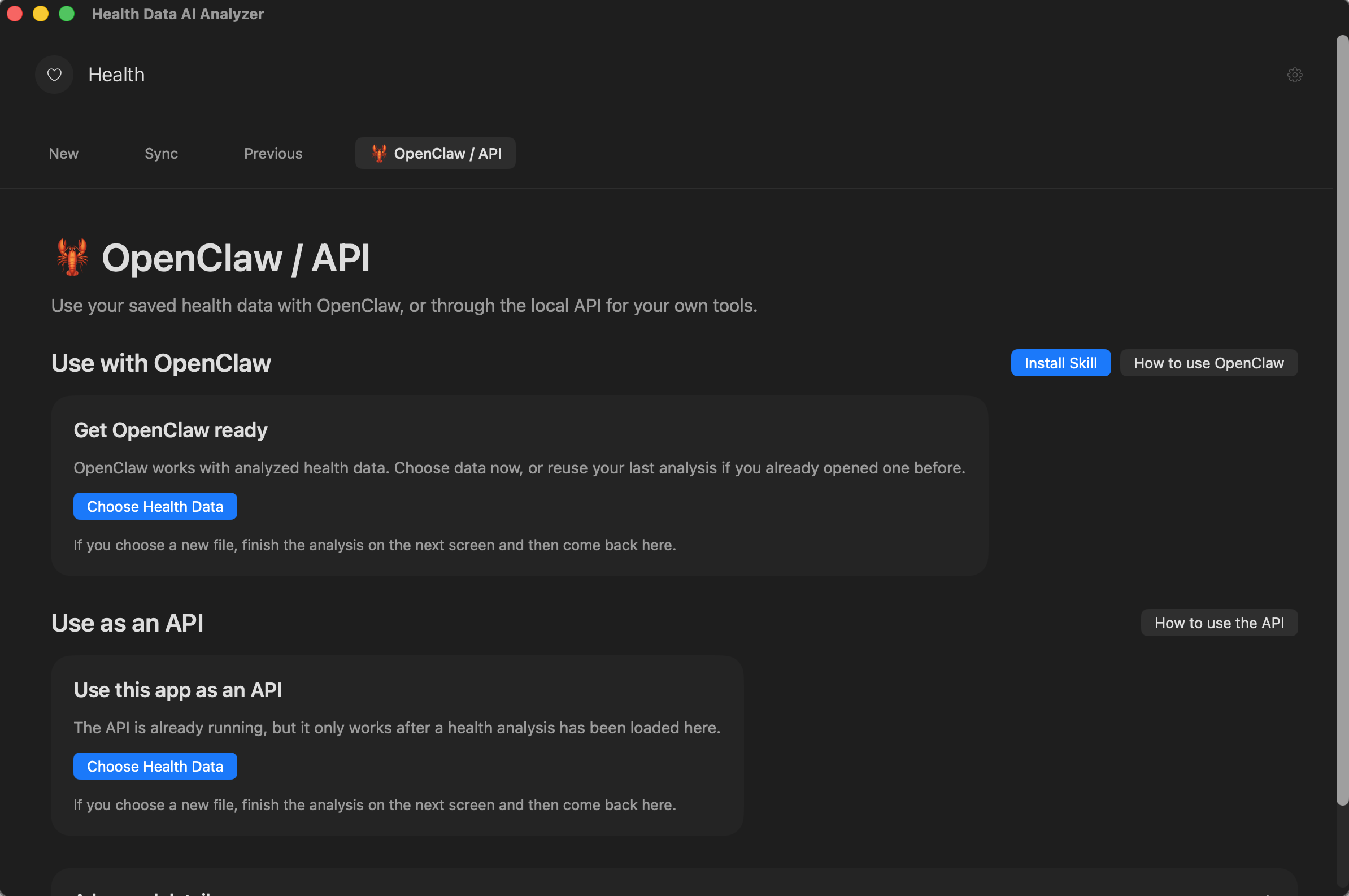The width and height of the screenshot is (1349, 896).
Task: Click the Install Skill button
Action: tap(1060, 363)
